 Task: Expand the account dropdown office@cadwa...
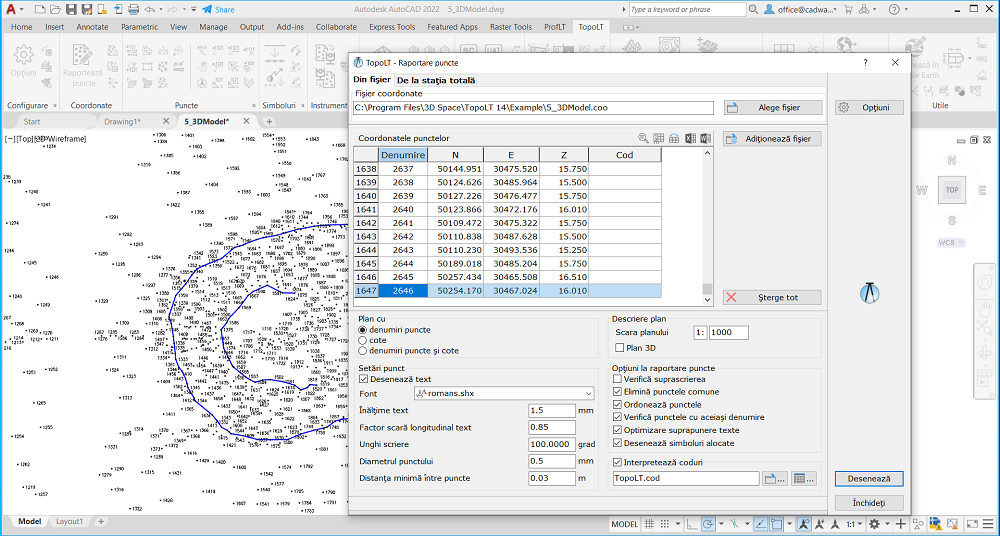pos(834,10)
